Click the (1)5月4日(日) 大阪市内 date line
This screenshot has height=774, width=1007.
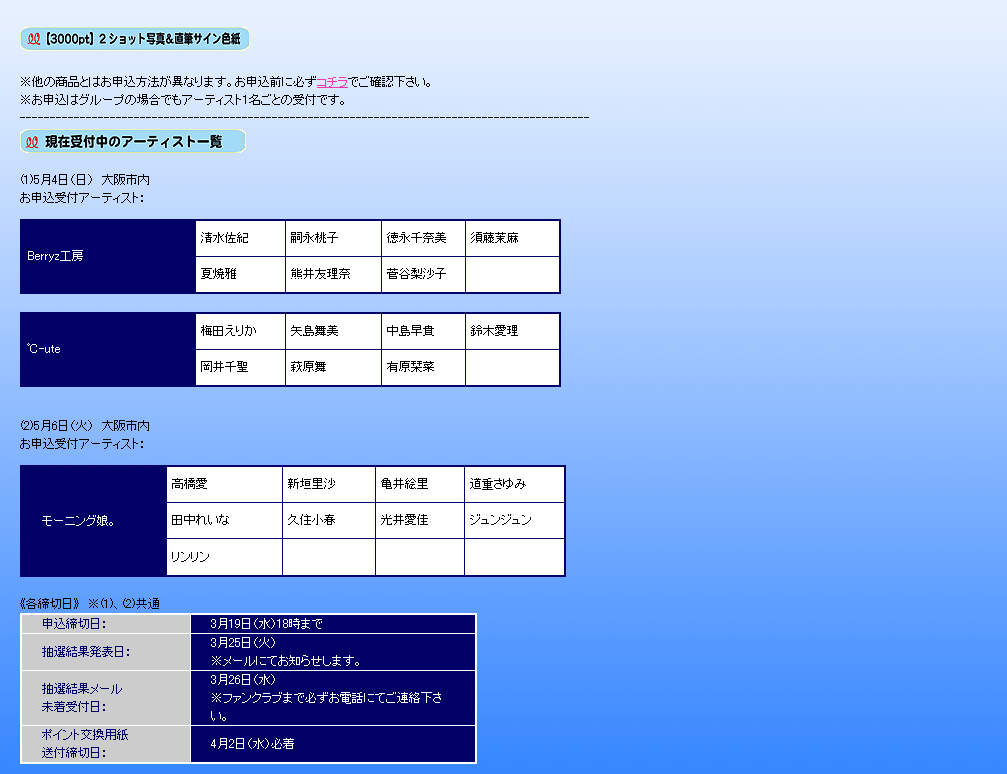[84, 180]
